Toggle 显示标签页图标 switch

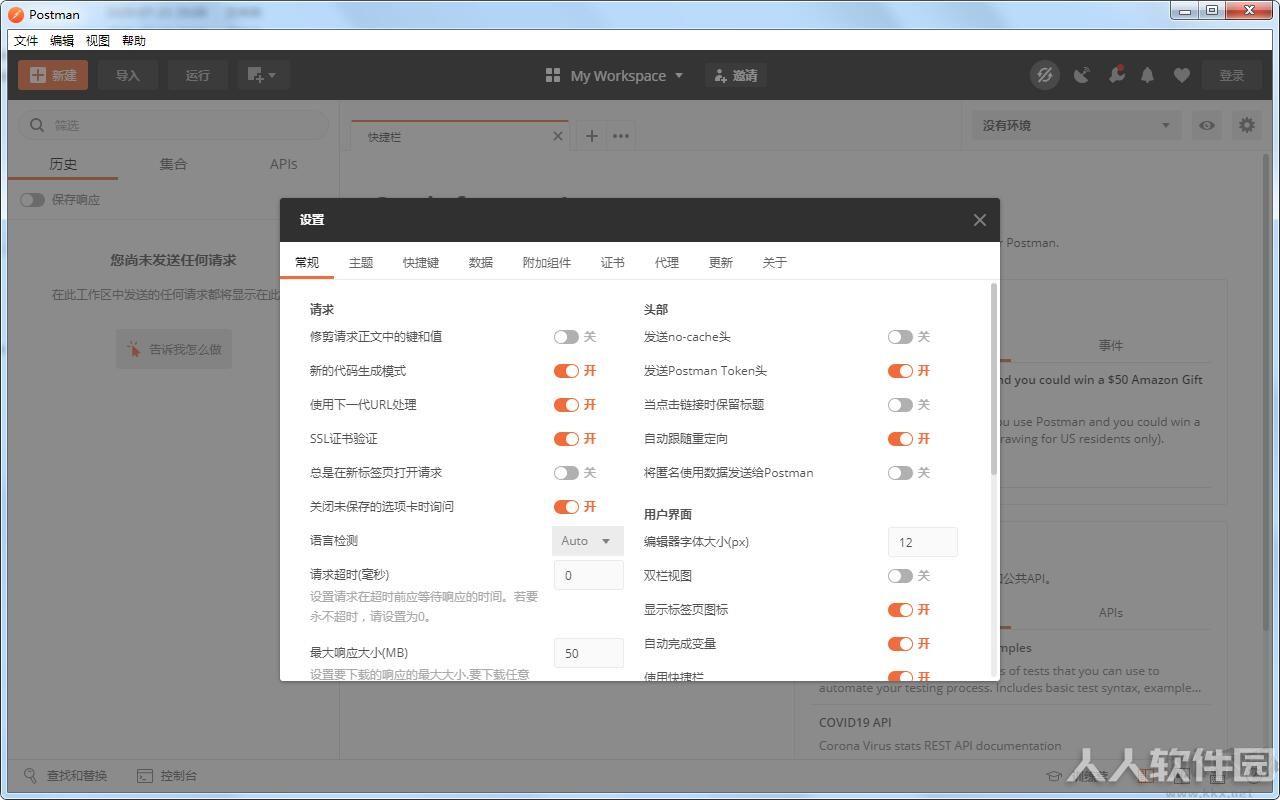tap(900, 610)
